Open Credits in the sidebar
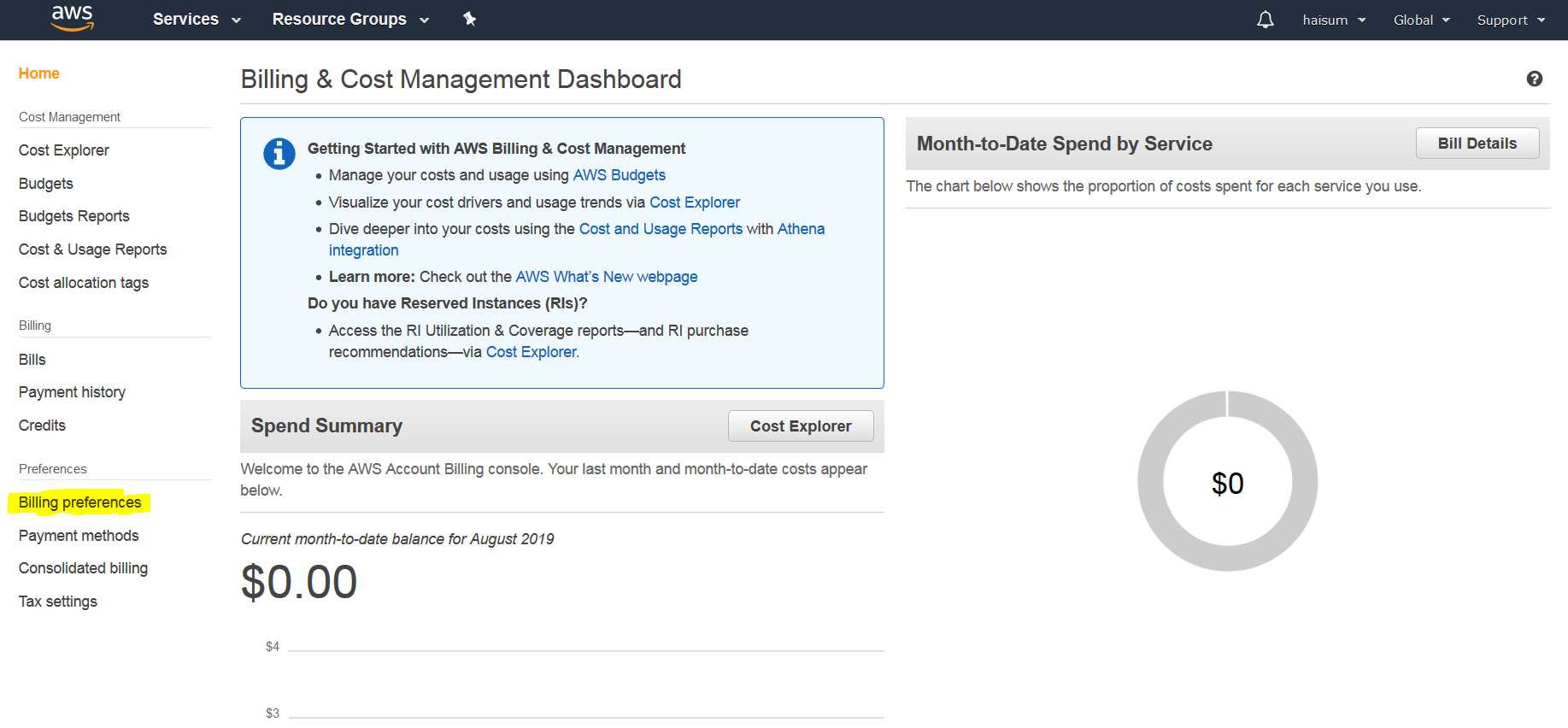Screen dimensions: 1568x728 click(x=42, y=426)
